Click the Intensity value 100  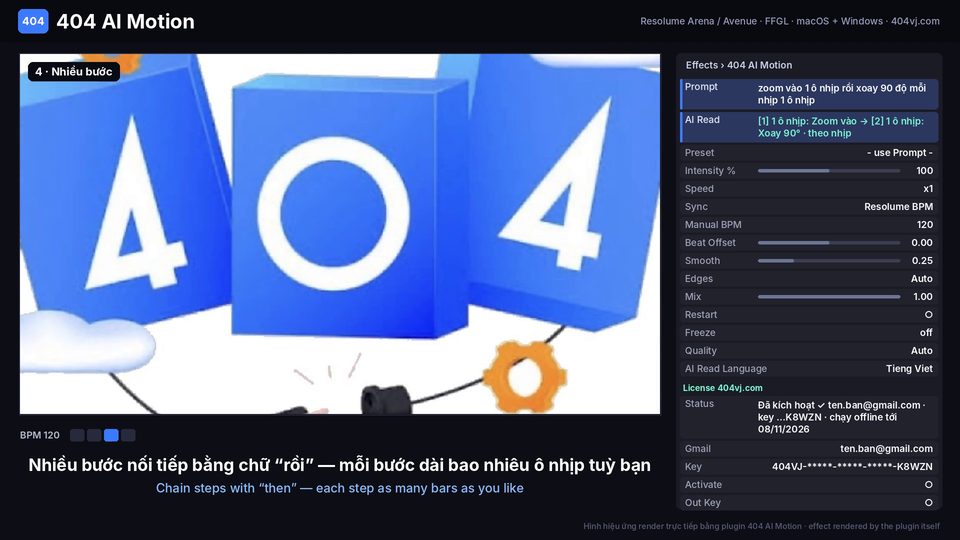pos(924,171)
